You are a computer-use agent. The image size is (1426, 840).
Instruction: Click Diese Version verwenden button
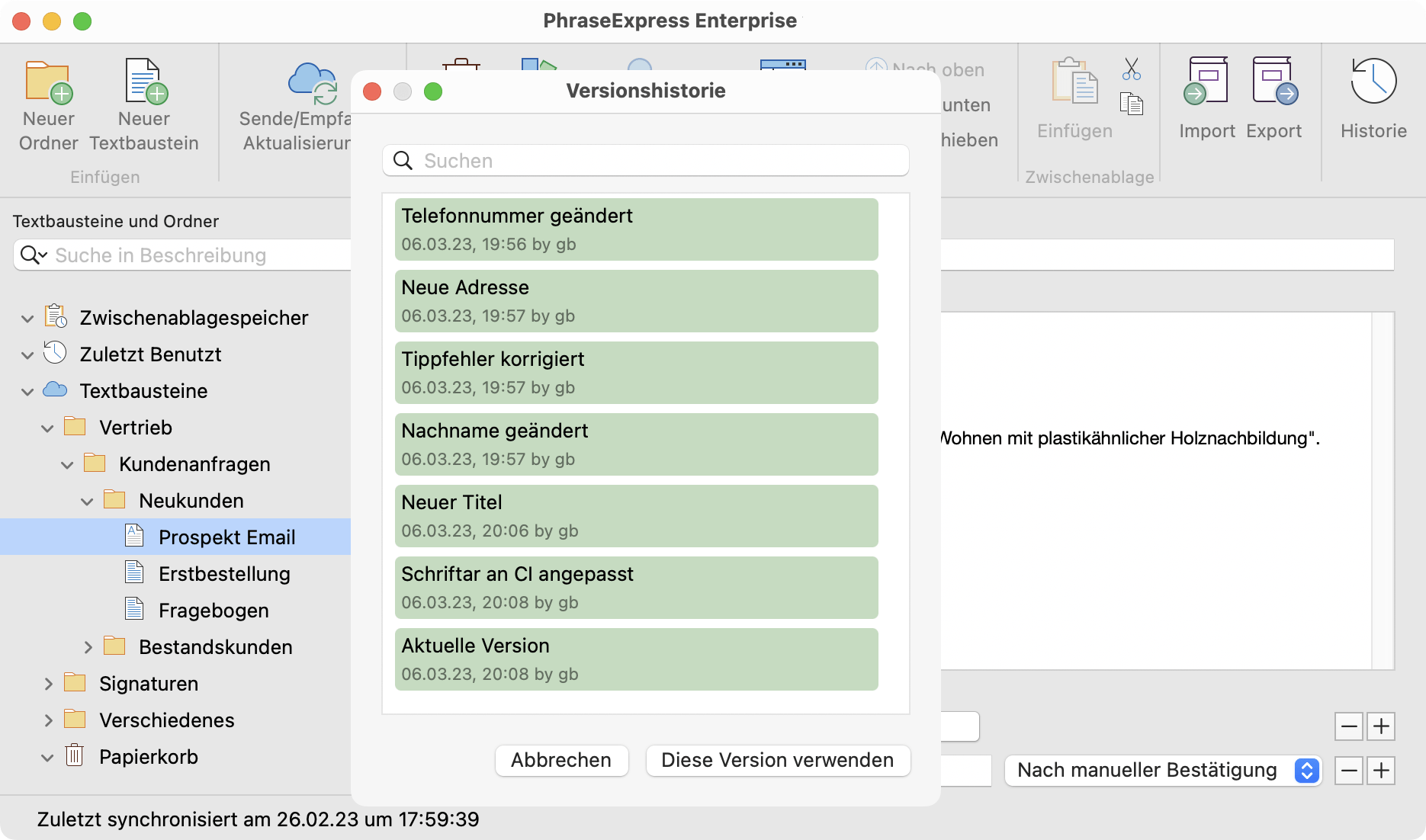click(x=778, y=760)
